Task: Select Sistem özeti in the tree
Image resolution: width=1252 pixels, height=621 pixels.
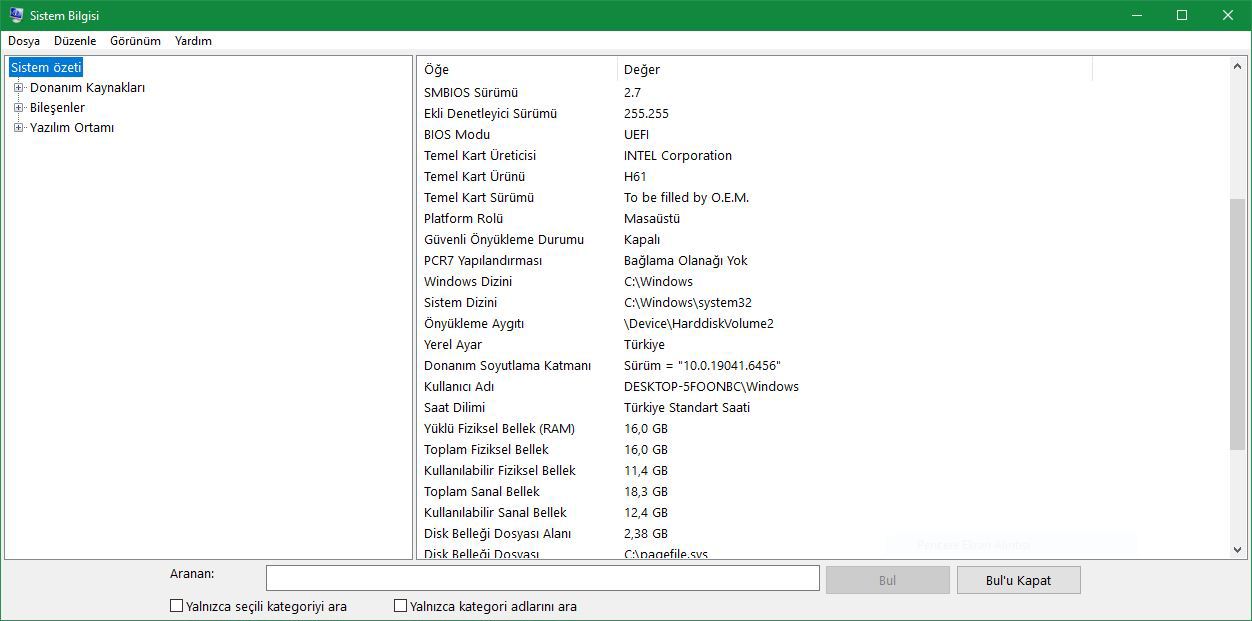Action: click(x=46, y=68)
